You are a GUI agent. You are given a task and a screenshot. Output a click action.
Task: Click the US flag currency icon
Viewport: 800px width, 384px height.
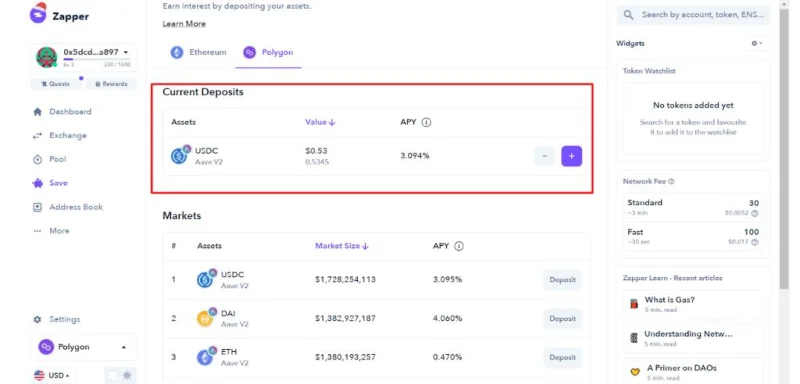point(39,375)
